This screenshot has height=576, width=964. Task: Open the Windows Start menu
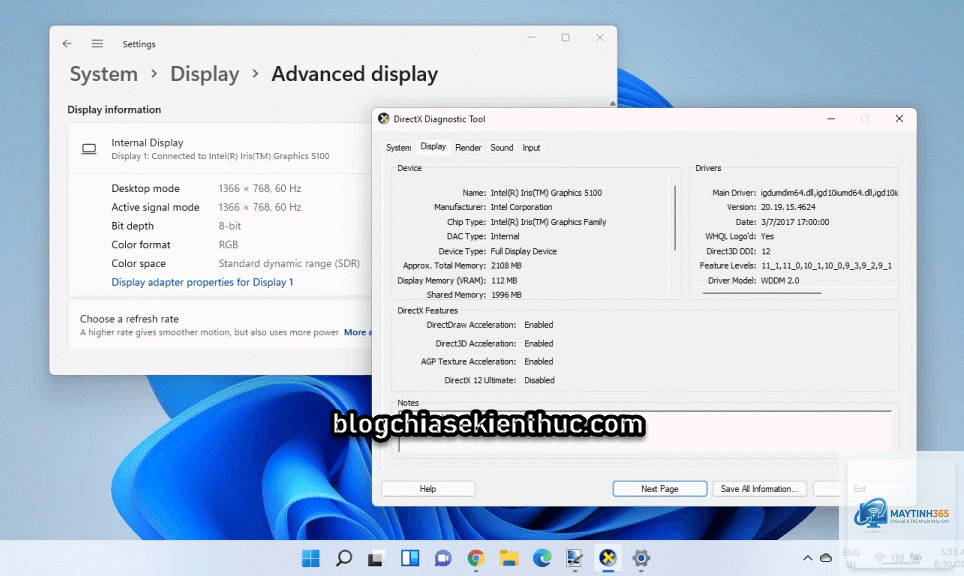pos(310,558)
